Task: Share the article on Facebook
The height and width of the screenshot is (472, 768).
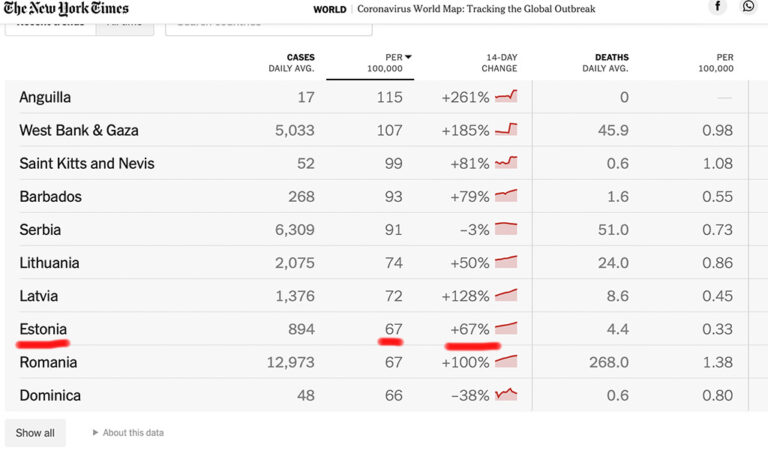Action: coord(717,7)
